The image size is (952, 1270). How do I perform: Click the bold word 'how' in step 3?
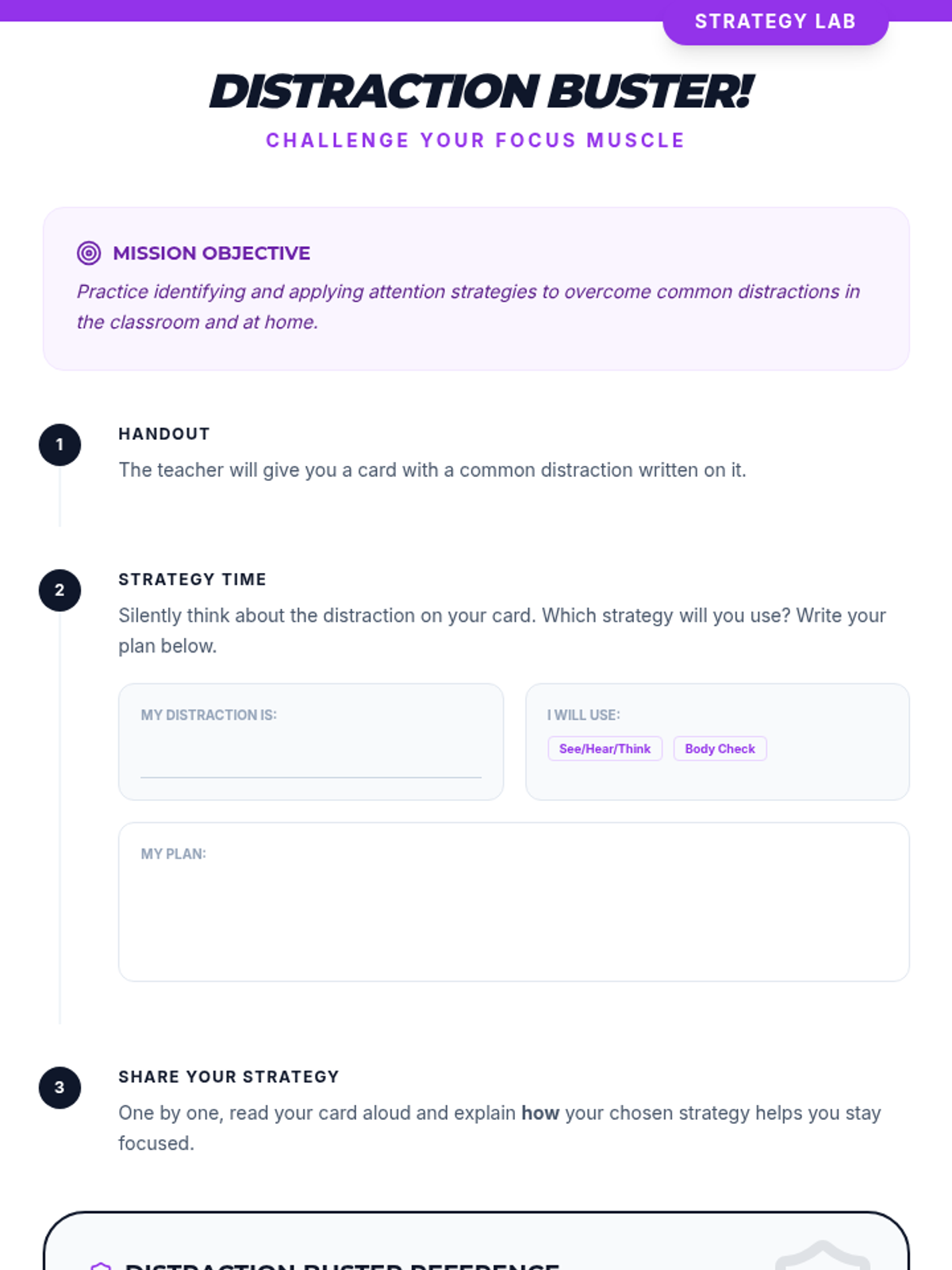click(540, 1113)
